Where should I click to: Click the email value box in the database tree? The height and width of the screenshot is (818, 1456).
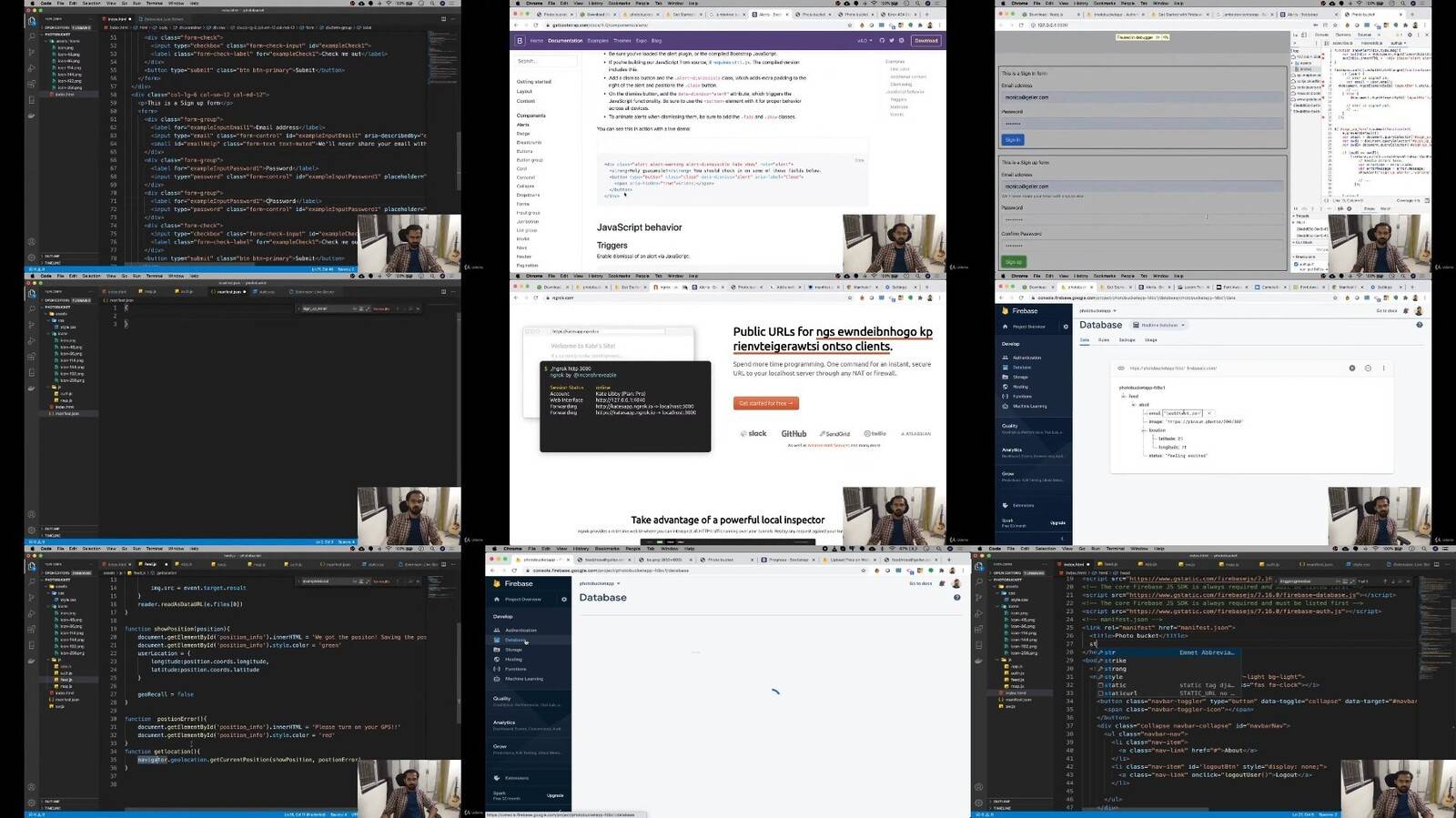1184,413
